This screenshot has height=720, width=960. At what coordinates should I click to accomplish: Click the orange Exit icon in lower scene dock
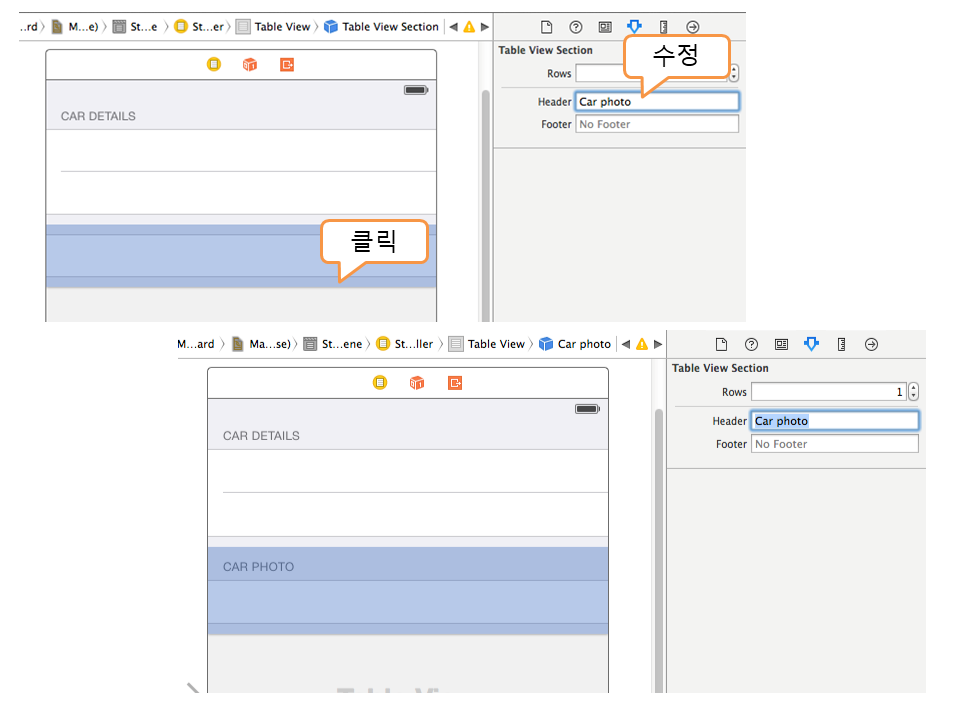(455, 383)
